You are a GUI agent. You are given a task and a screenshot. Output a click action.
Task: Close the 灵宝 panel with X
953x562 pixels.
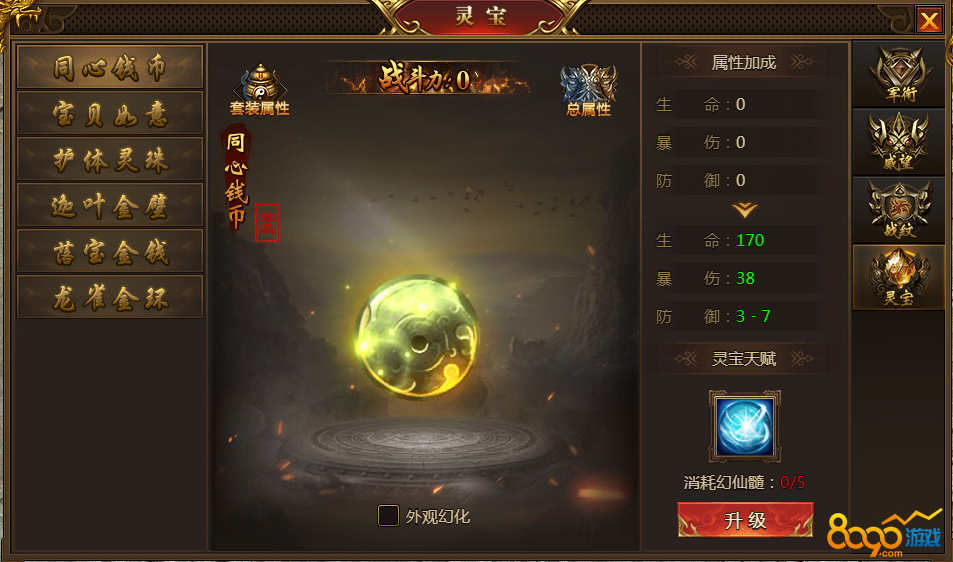tap(929, 21)
